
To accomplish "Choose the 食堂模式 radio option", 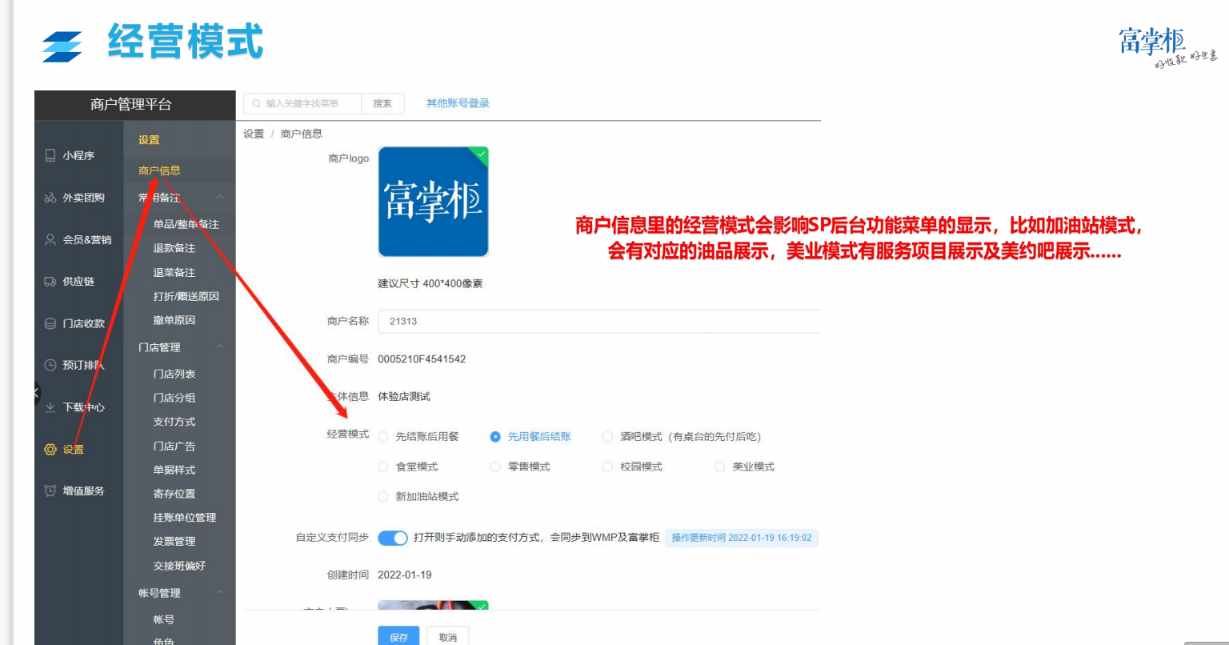I will 384,467.
